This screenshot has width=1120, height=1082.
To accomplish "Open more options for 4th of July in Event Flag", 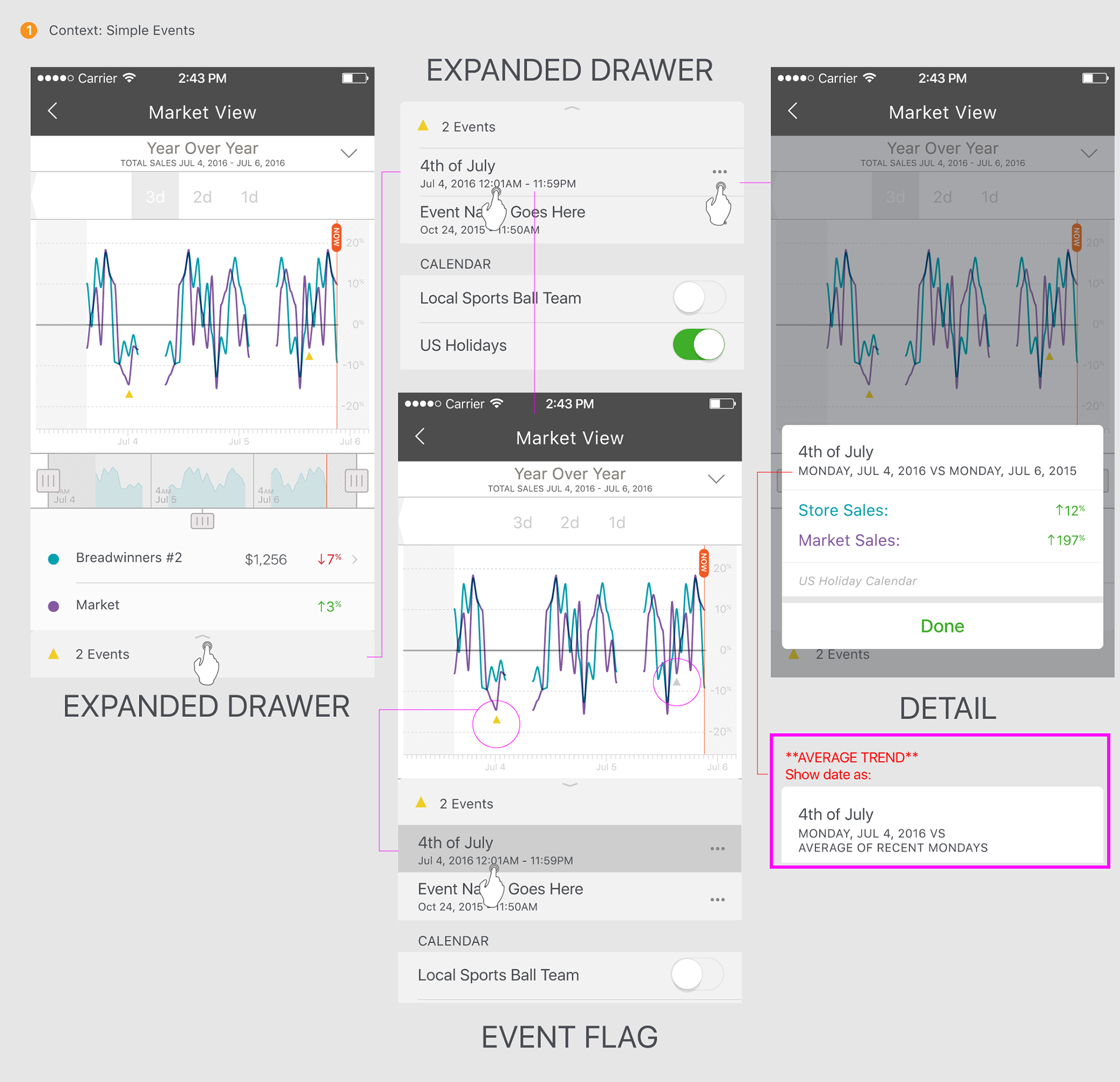I will point(717,848).
